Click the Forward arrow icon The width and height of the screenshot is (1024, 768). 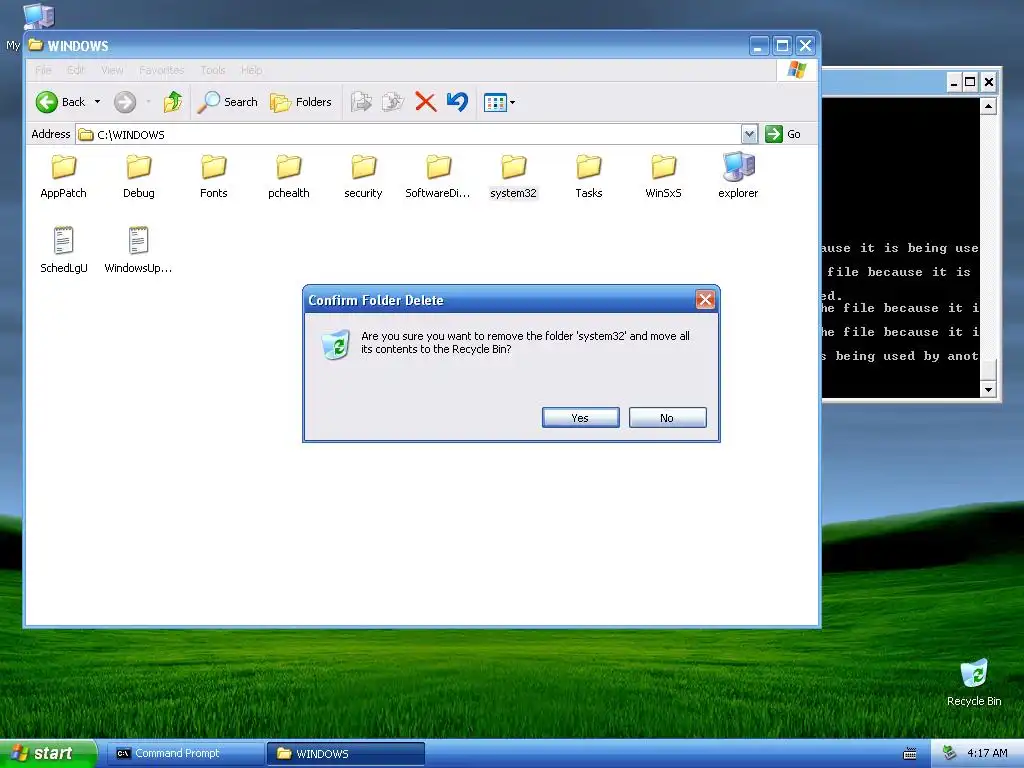click(x=125, y=102)
